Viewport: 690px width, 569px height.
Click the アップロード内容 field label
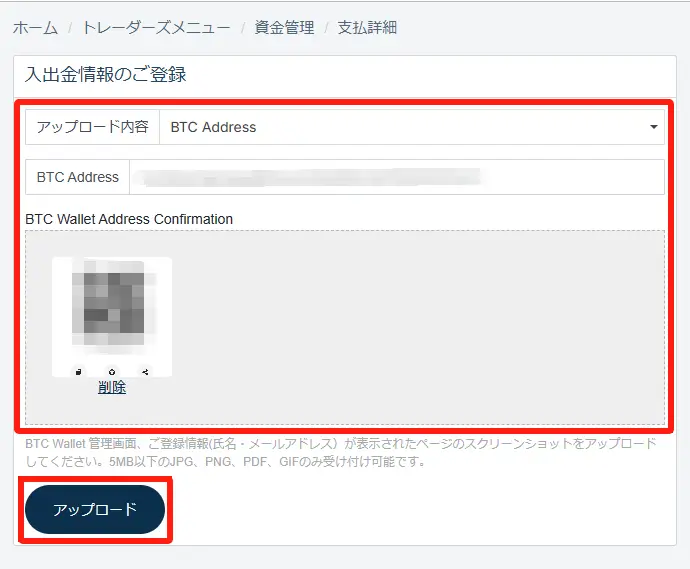tap(92, 127)
